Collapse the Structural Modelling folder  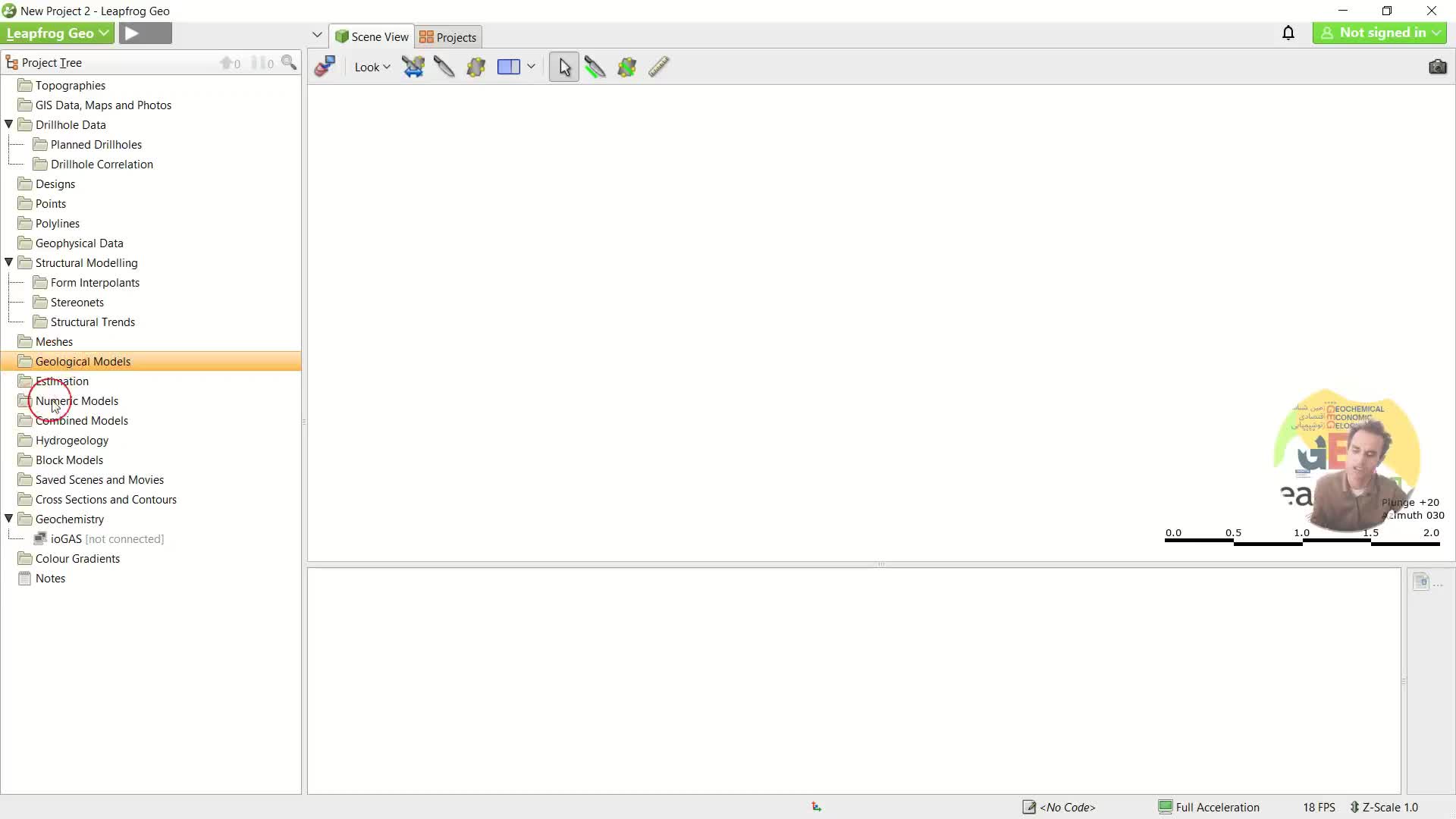click(x=9, y=262)
